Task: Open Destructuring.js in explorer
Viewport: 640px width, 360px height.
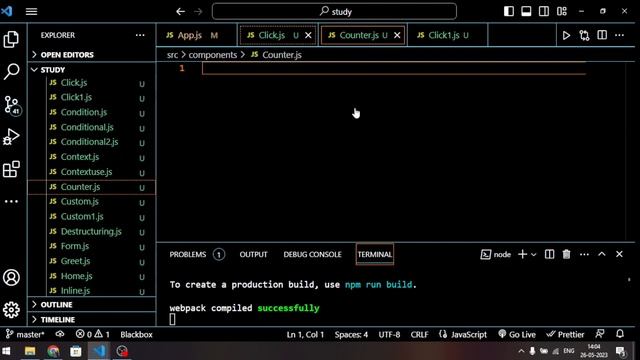Action: point(92,231)
